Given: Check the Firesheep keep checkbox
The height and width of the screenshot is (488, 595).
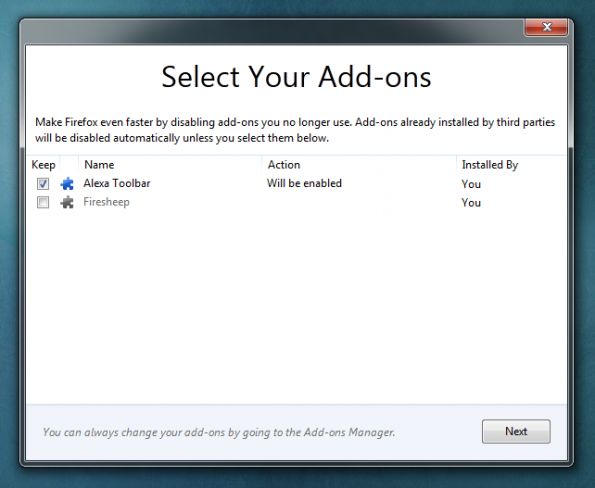Looking at the screenshot, I should pos(43,202).
